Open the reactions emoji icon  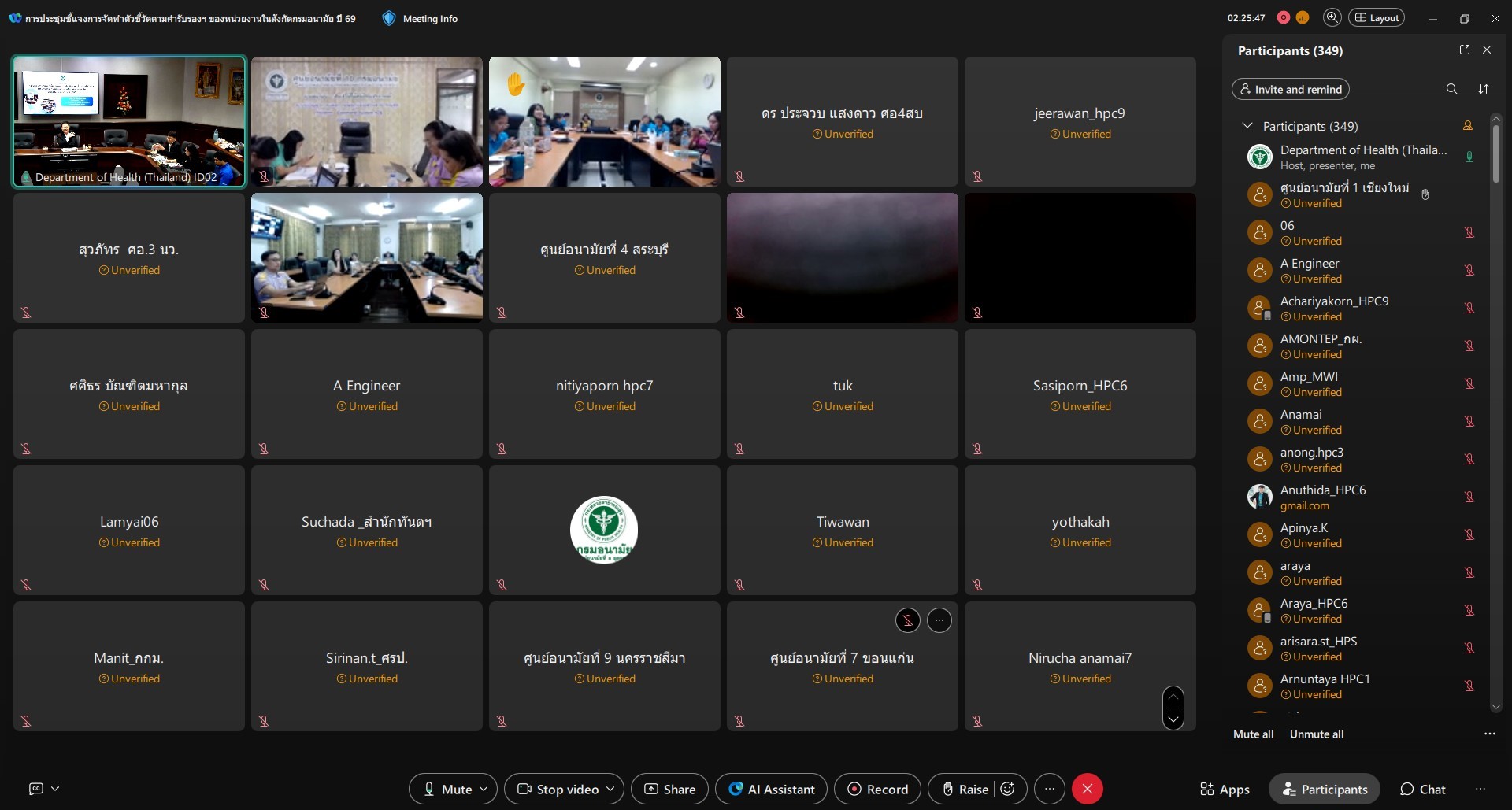(x=1008, y=789)
